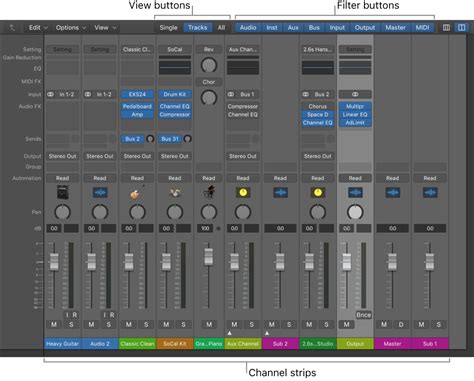Click the Drum Kit instrument slot
The image size is (474, 381).
(175, 94)
